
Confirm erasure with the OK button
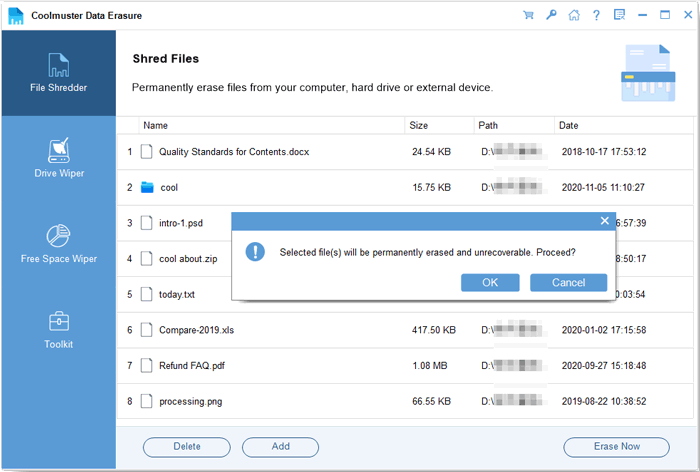point(490,282)
